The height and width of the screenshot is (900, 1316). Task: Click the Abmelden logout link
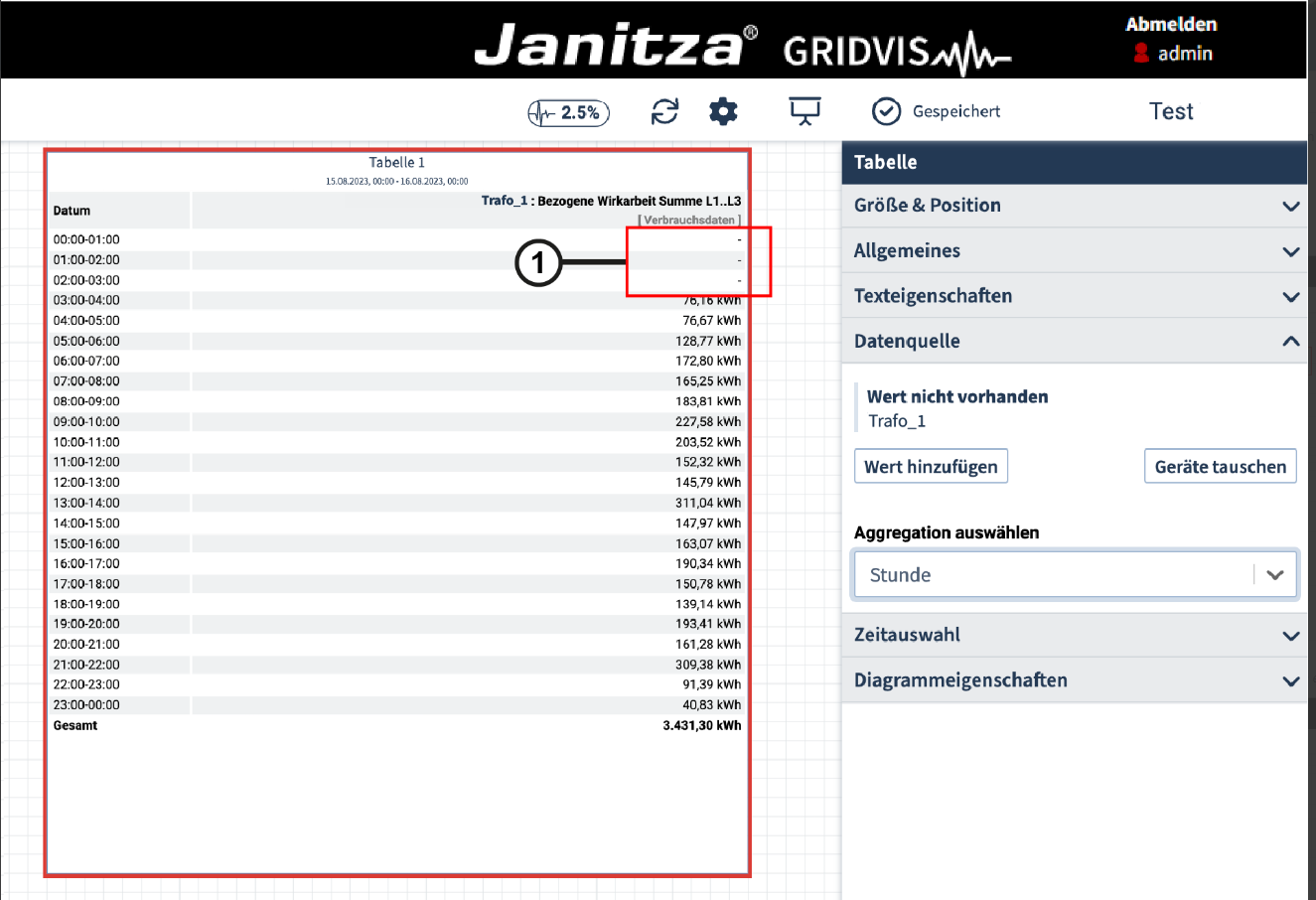(1171, 24)
